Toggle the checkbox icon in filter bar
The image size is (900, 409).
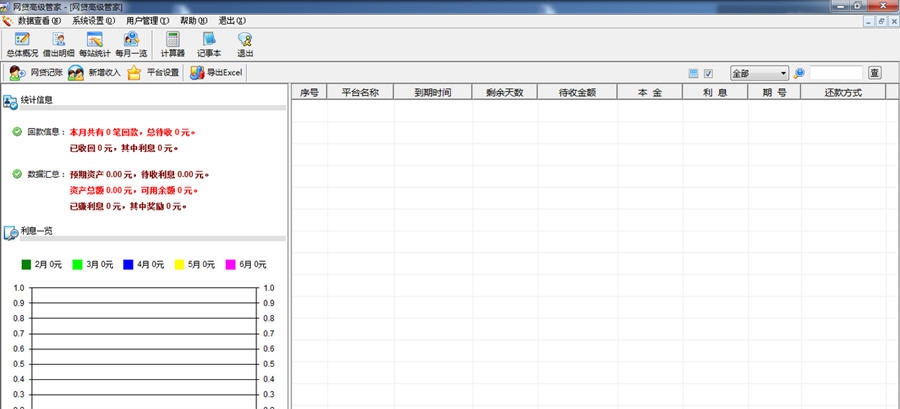(708, 73)
